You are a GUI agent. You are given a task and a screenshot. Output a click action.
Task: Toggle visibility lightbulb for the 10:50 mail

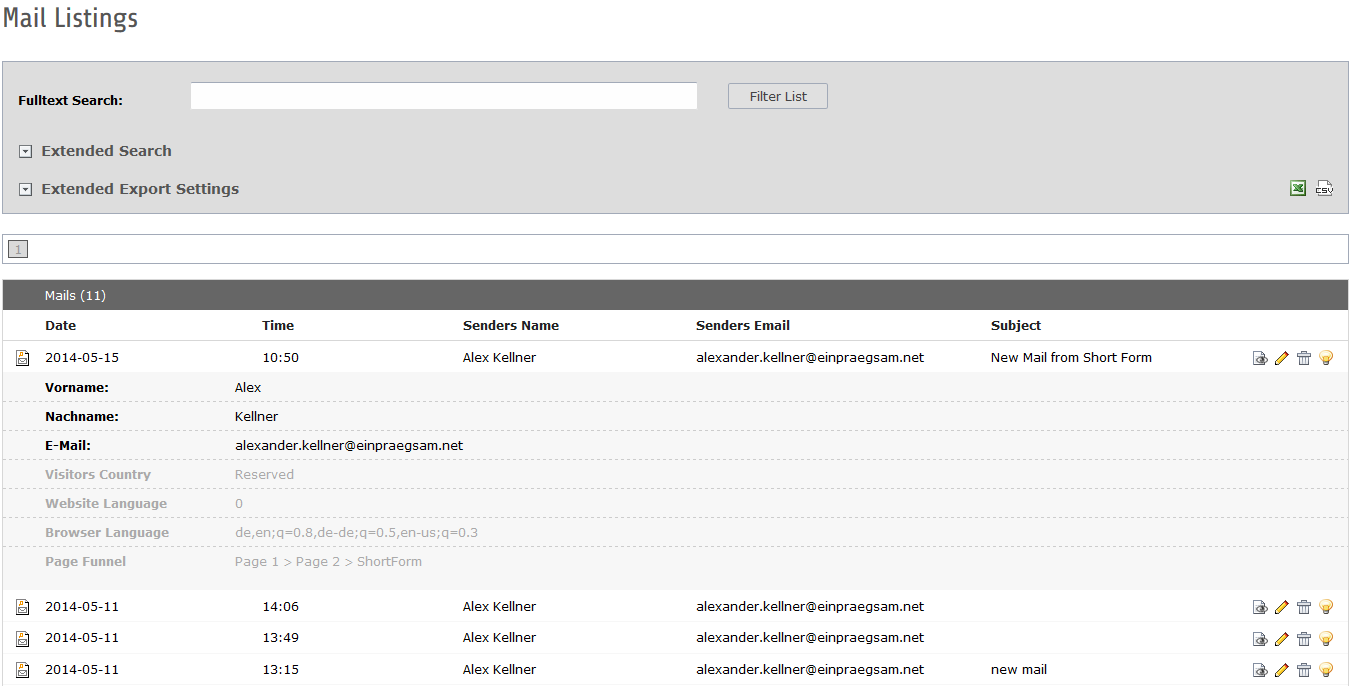click(x=1326, y=358)
